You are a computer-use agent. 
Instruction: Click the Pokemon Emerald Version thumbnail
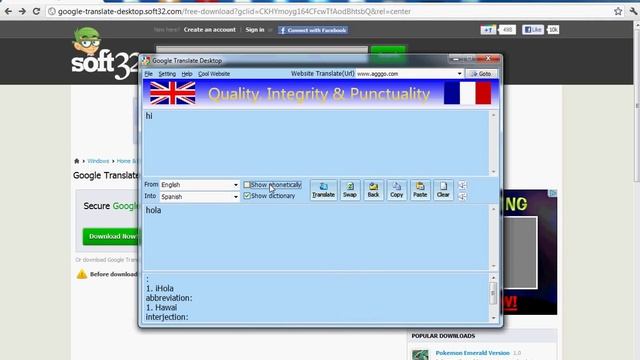coord(420,355)
